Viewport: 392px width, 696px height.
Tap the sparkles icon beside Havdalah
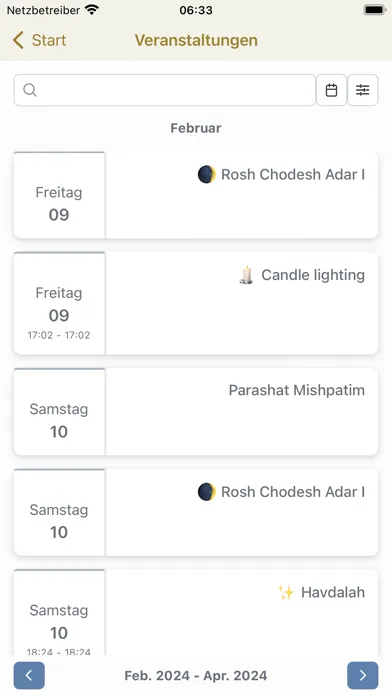[x=286, y=592]
